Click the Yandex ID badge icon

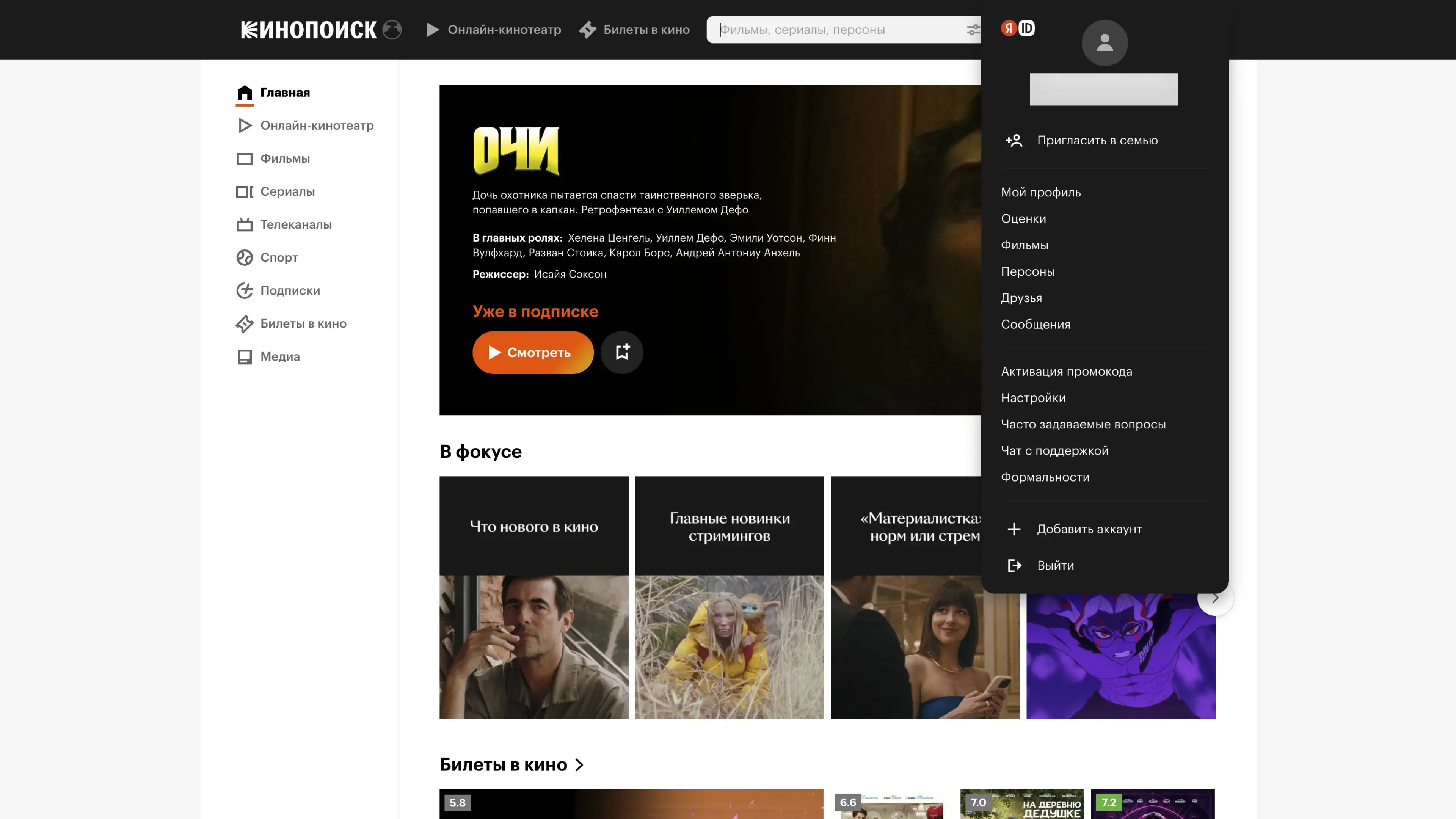tap(1018, 28)
